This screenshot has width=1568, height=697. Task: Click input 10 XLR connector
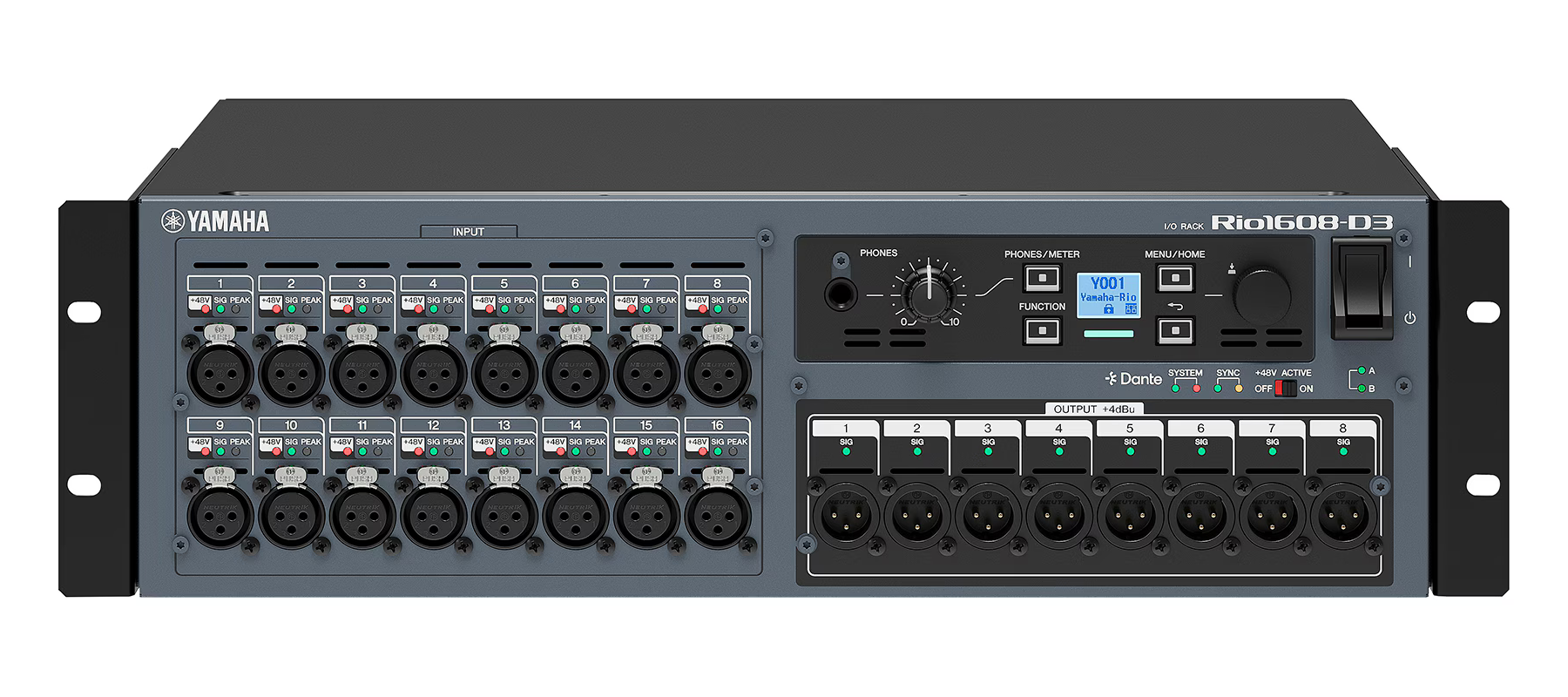(x=291, y=516)
